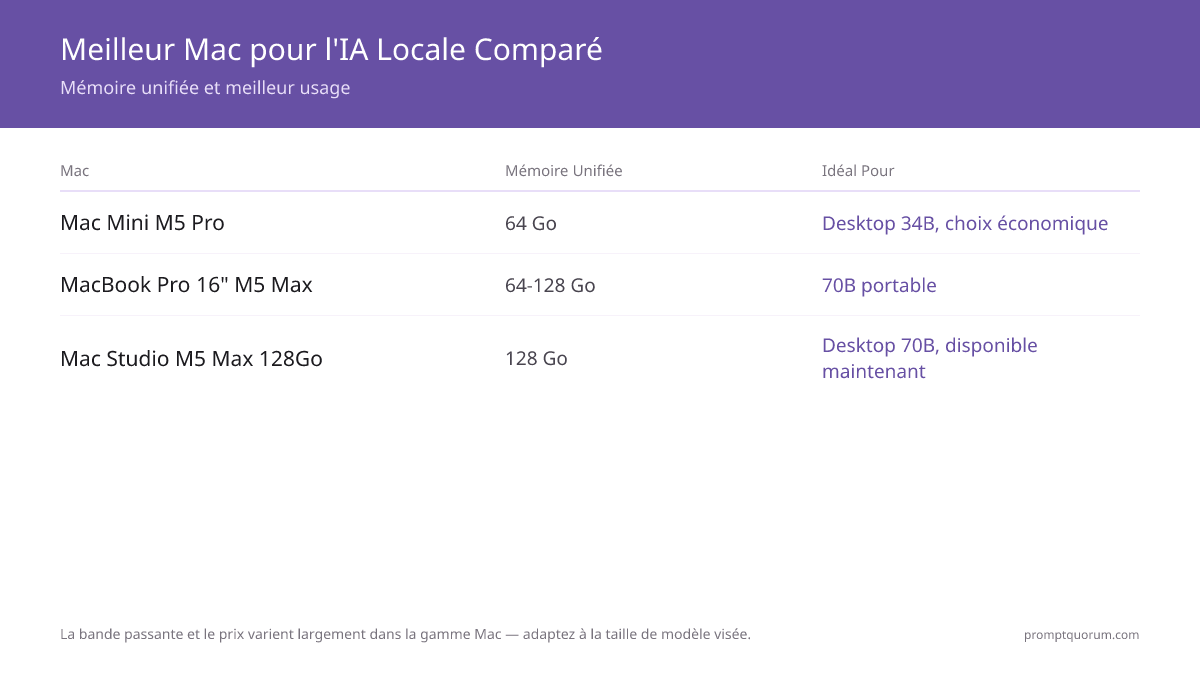Click the "64 Go" memory value
This screenshot has width=1200, height=675.
tap(531, 223)
